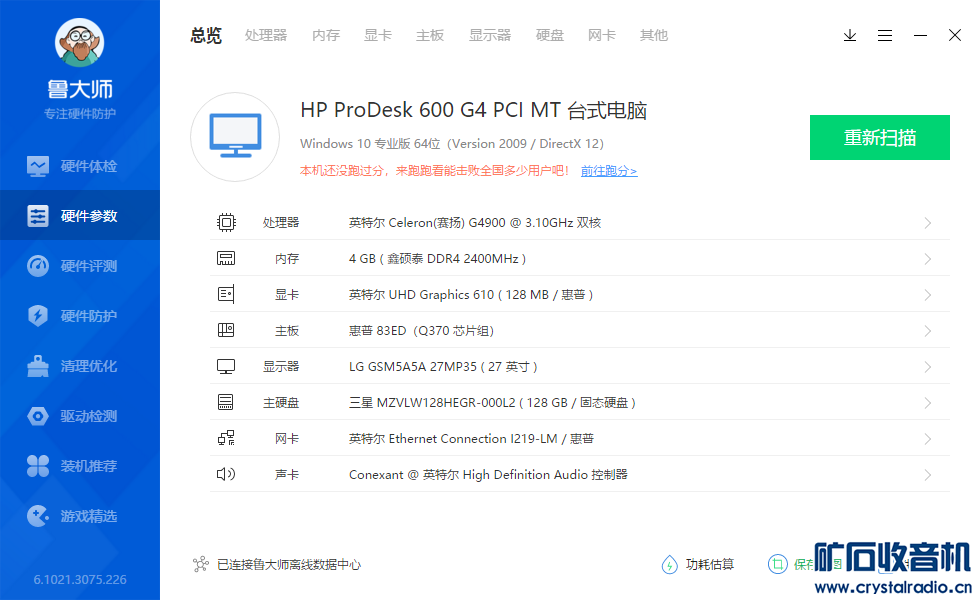Image resolution: width=980 pixels, height=600 pixels.
Task: Expand the 处理器 row chevron
Action: (x=928, y=223)
